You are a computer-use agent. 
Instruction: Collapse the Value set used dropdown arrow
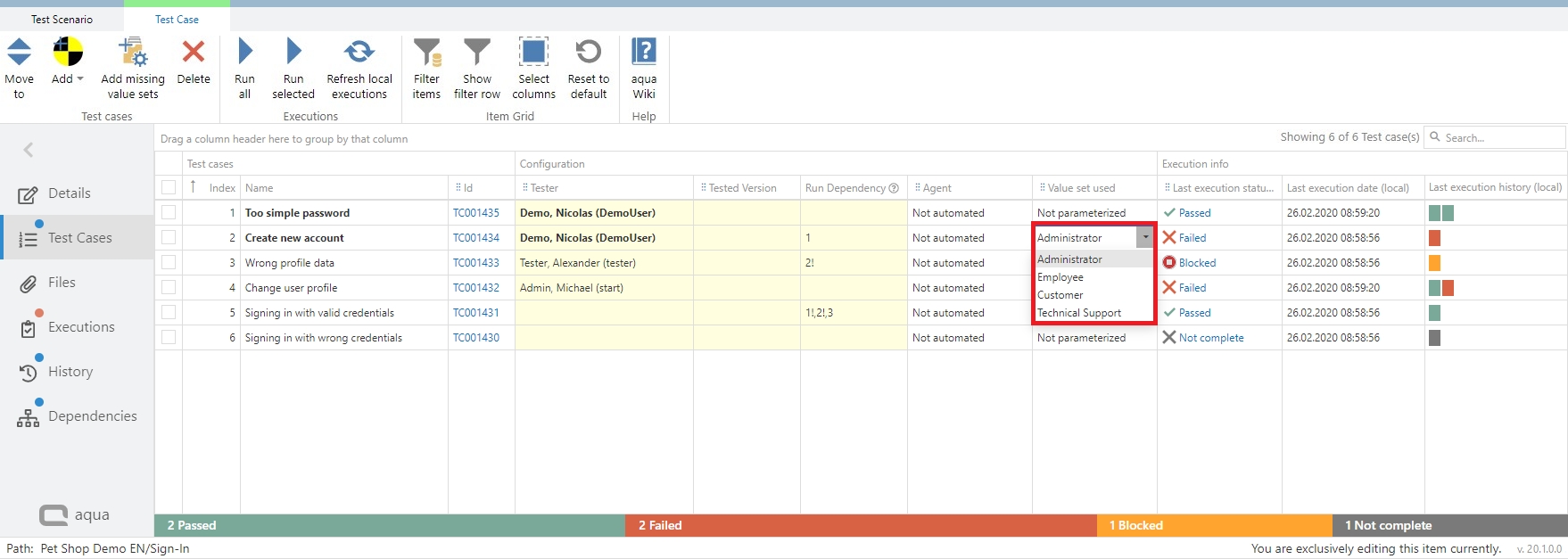click(1144, 238)
